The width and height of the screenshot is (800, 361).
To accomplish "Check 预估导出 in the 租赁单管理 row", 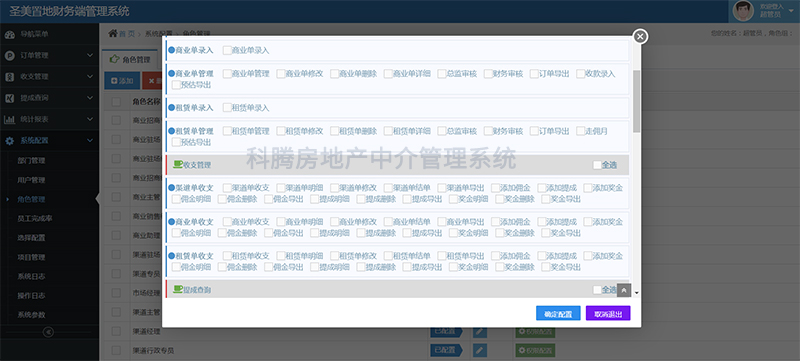I will (x=176, y=142).
